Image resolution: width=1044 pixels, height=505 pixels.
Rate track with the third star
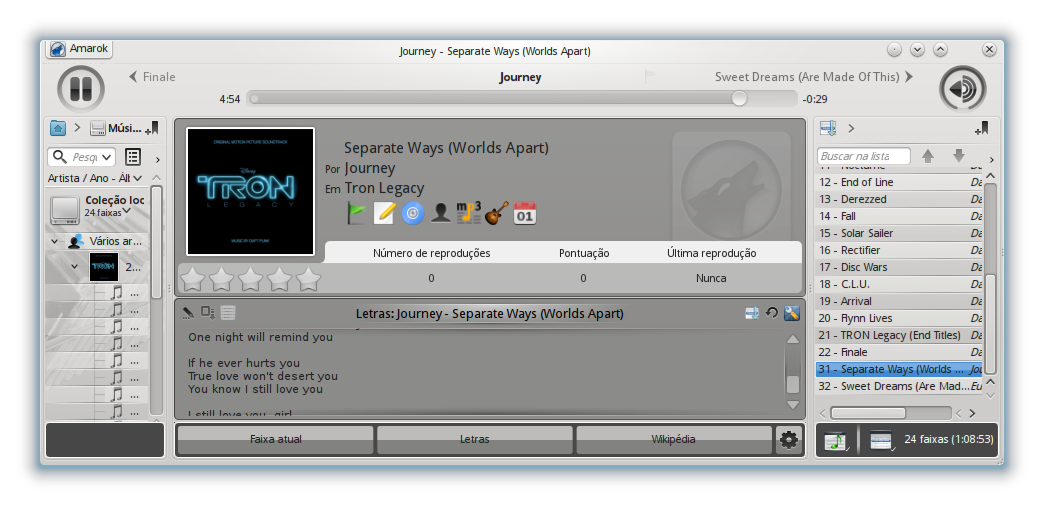(x=250, y=278)
